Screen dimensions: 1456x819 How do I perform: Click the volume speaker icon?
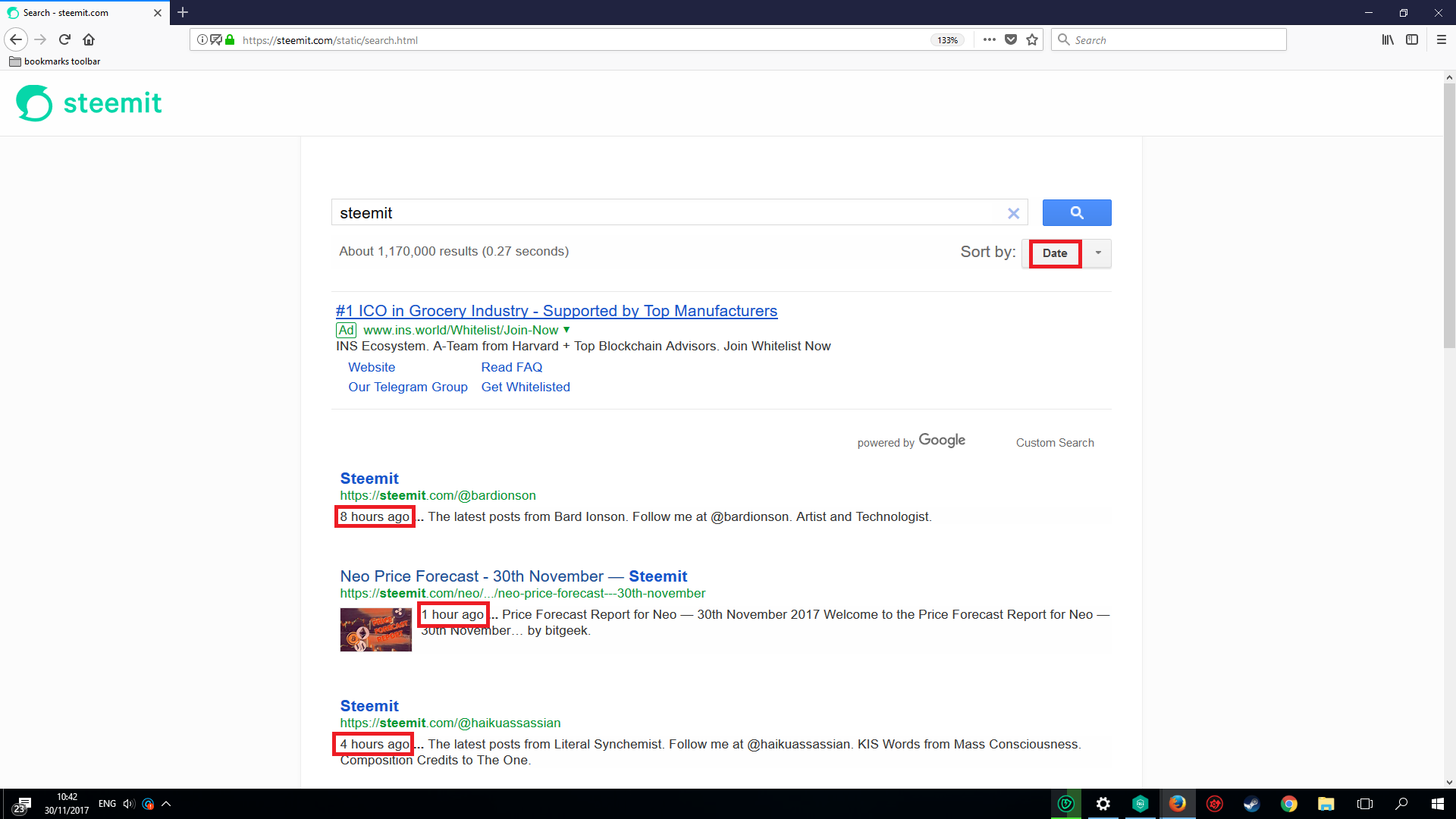point(128,804)
